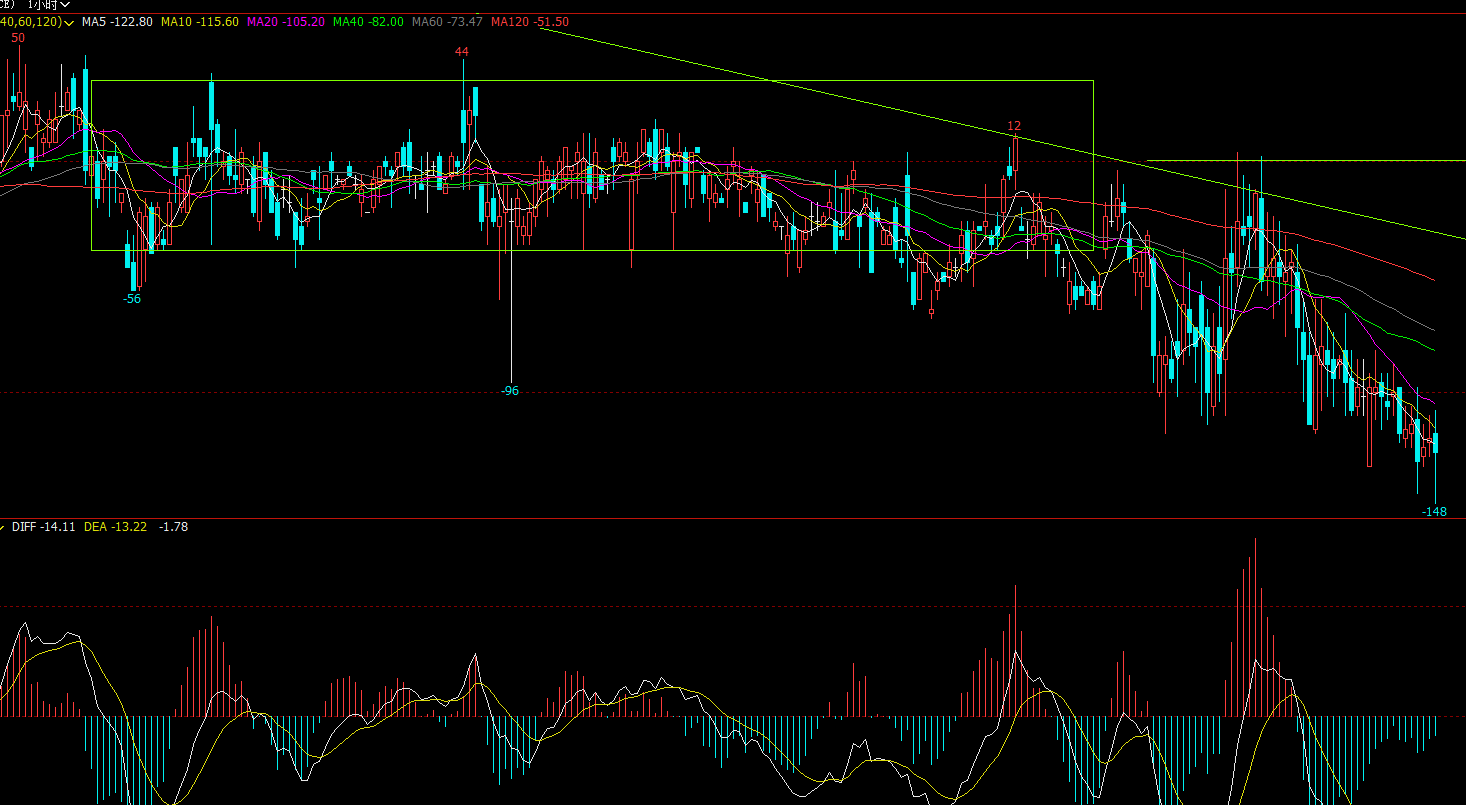Select the high marker labeled 50
Image resolution: width=1466 pixels, height=805 pixels.
pyautogui.click(x=18, y=38)
